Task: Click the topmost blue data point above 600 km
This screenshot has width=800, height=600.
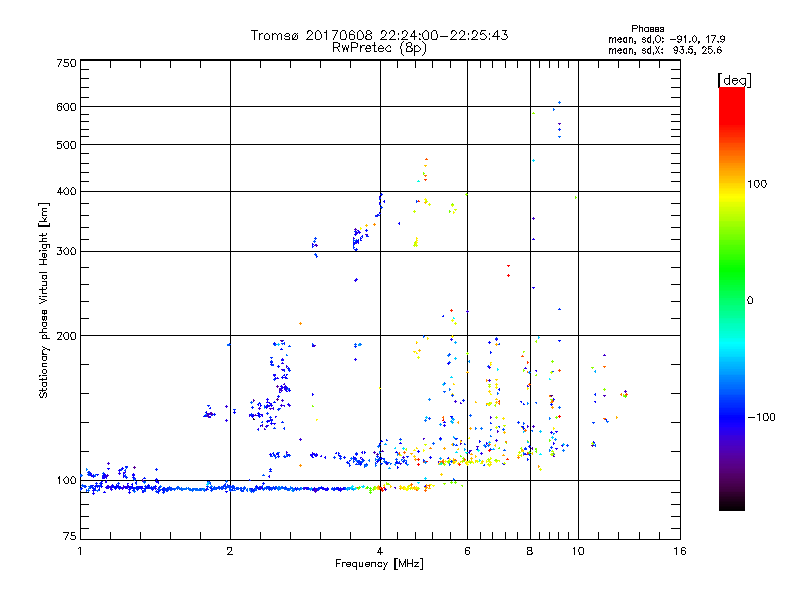Action: 559,103
